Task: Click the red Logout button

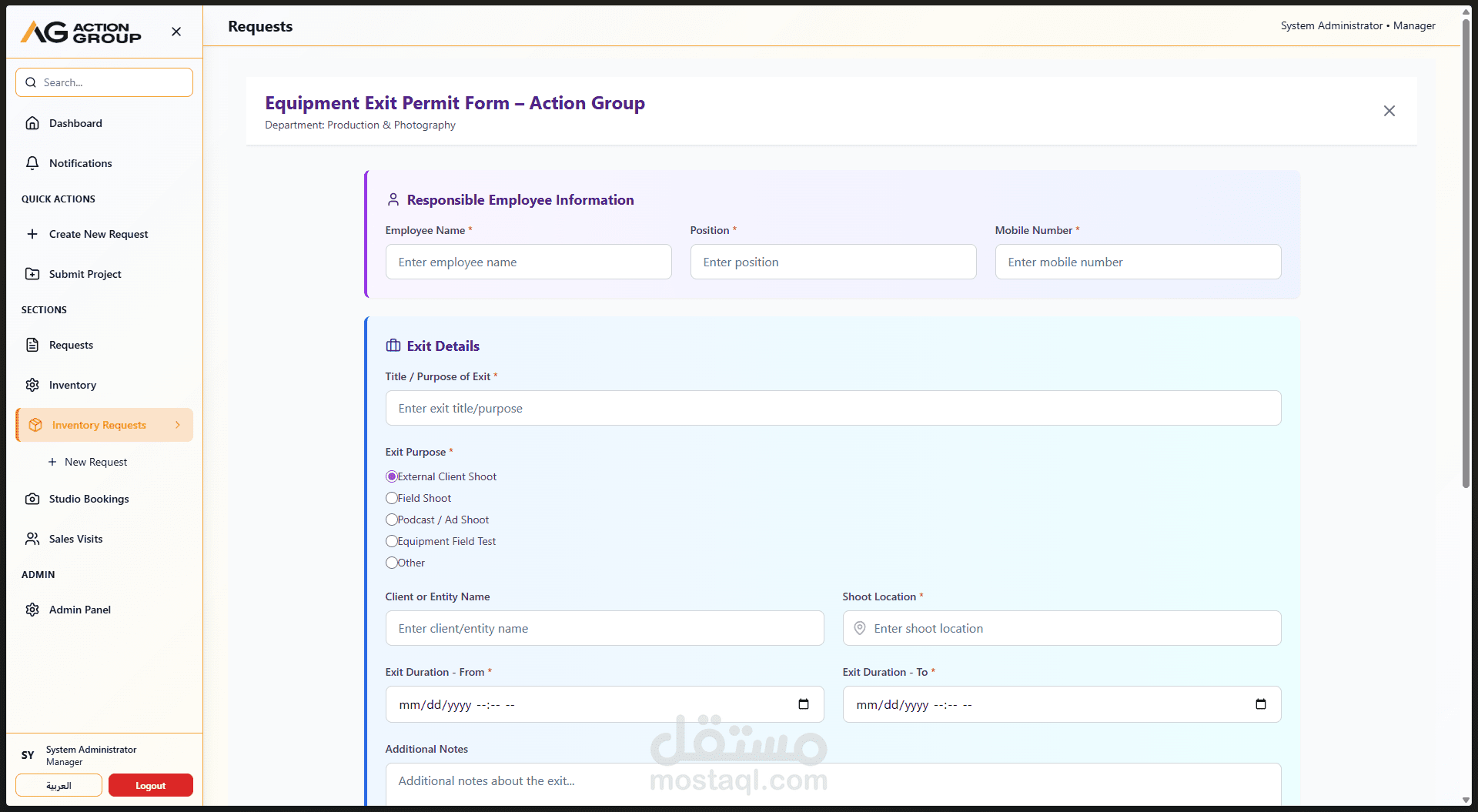Action: pos(151,785)
